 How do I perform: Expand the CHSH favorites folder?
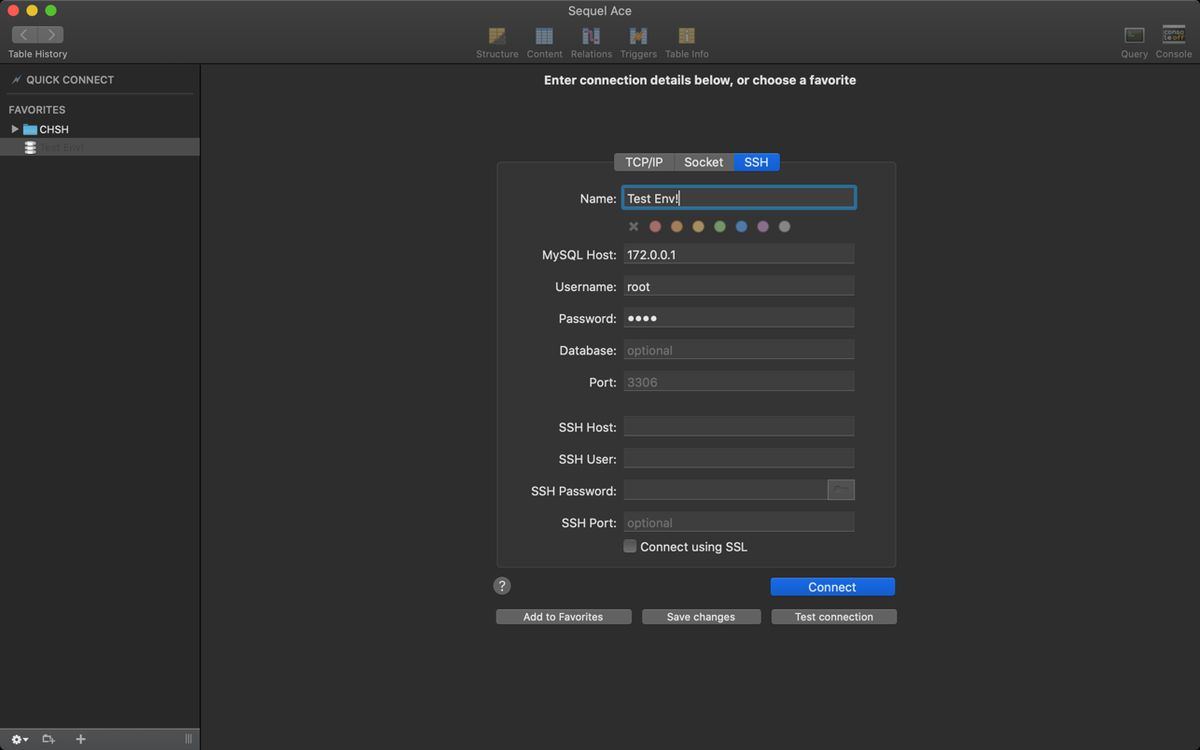coord(15,129)
